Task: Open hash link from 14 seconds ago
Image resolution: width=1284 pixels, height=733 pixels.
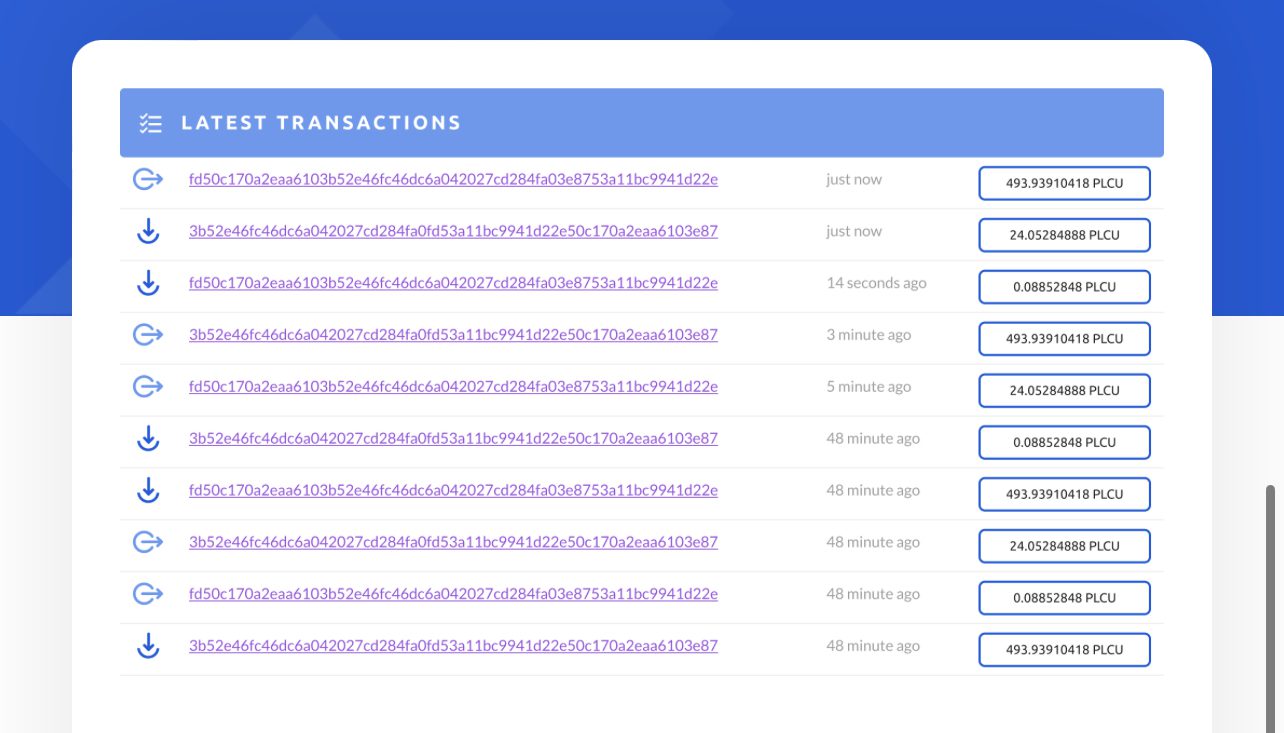Action: (x=453, y=283)
